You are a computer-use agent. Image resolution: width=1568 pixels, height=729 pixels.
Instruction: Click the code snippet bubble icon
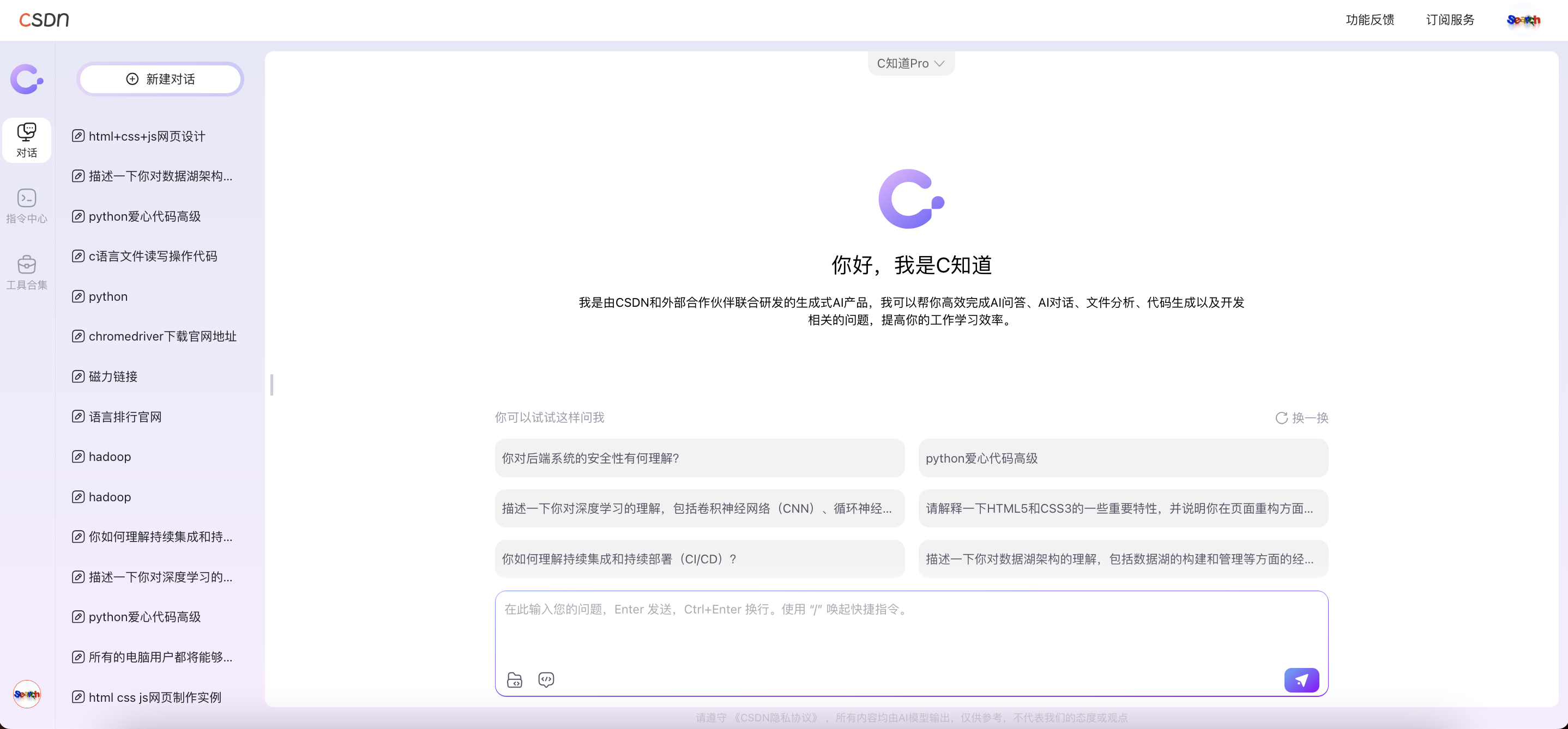point(546,679)
